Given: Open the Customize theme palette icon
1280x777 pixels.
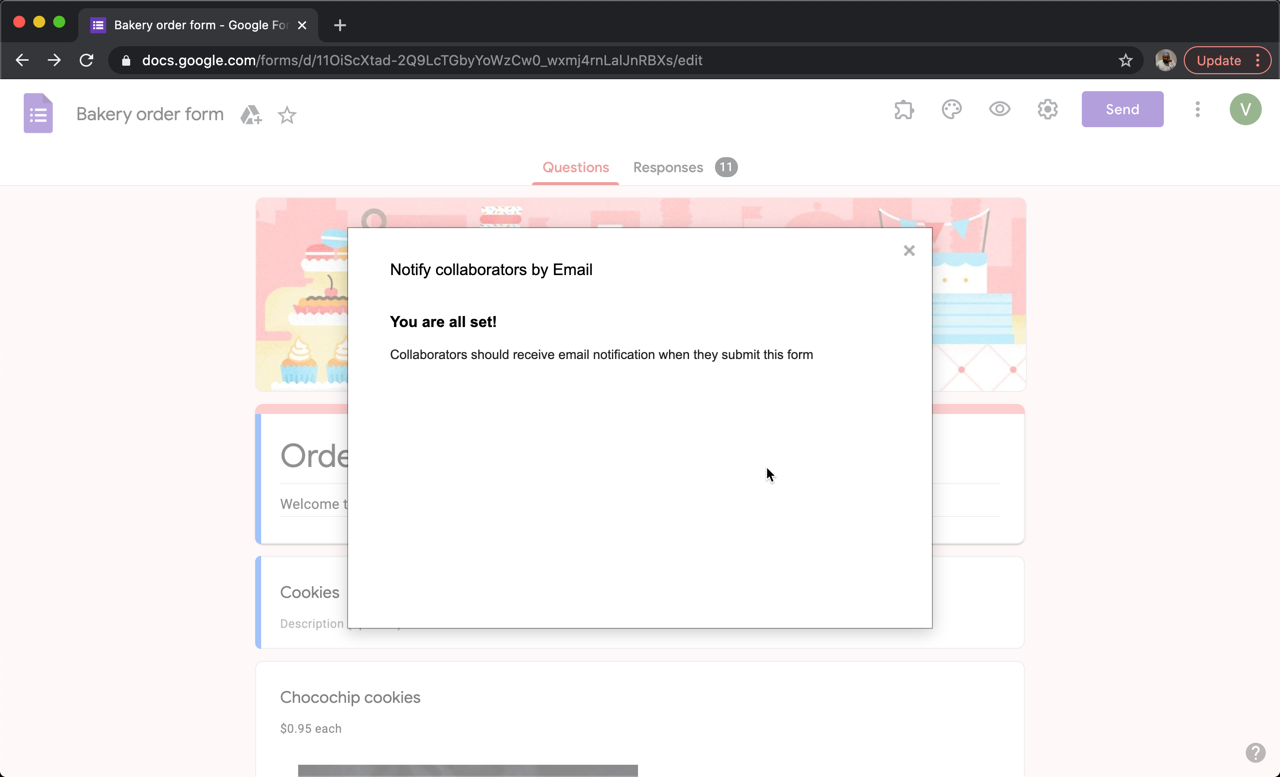Looking at the screenshot, I should (x=951, y=109).
